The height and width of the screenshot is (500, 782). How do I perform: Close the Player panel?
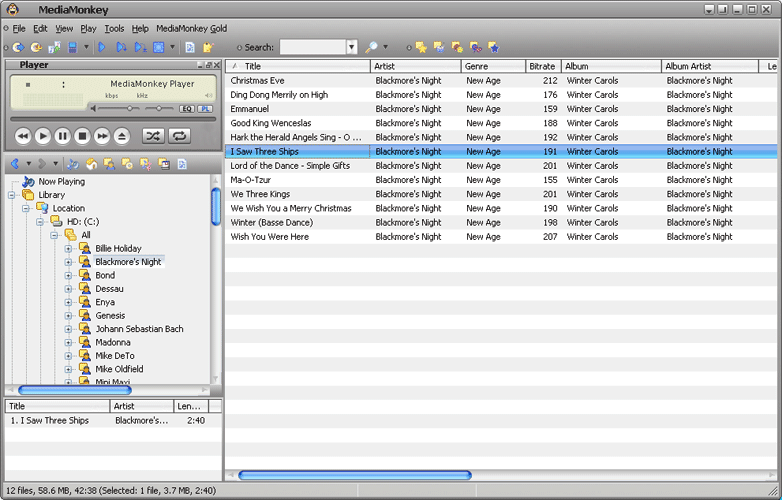[x=216, y=65]
